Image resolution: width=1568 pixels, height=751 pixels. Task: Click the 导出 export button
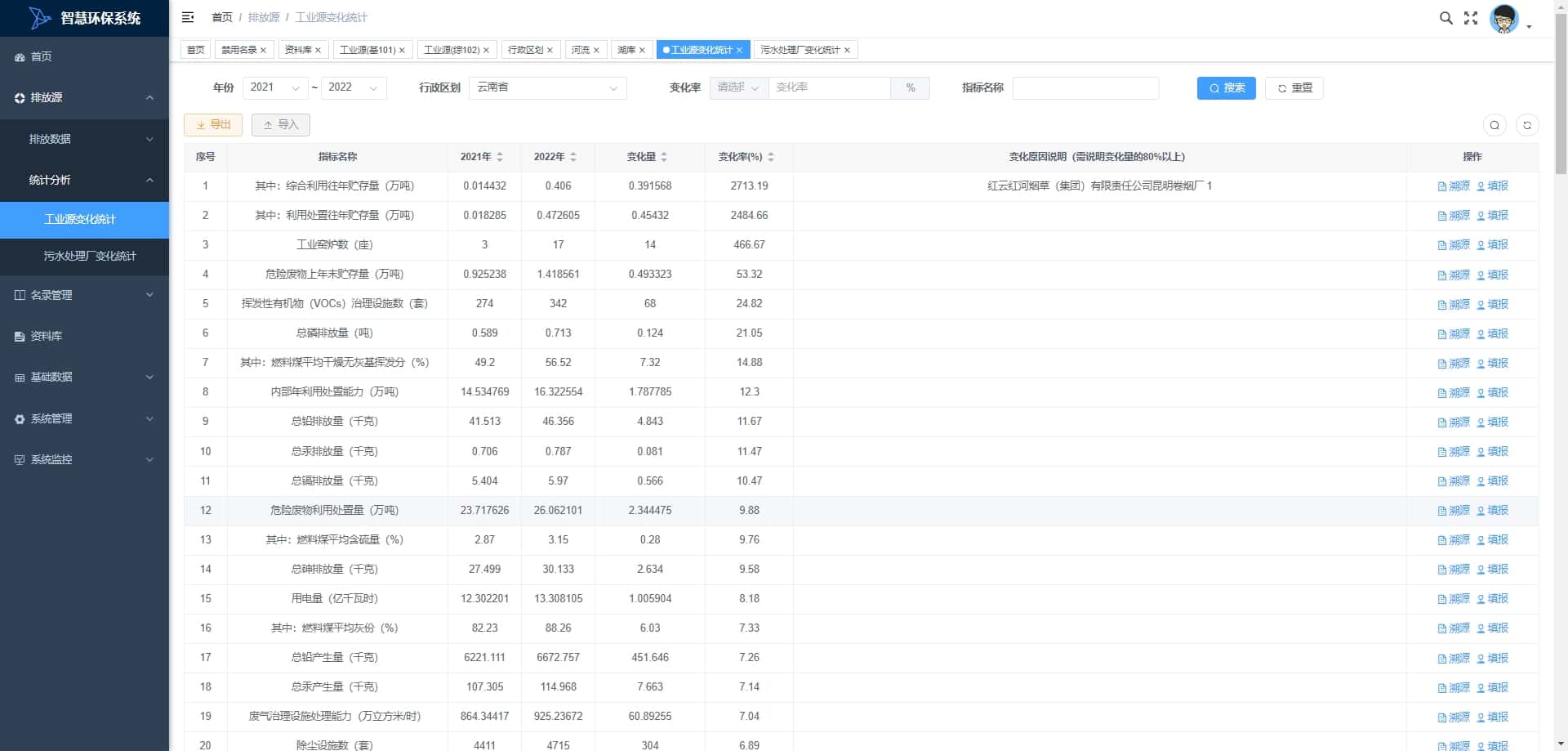tap(213, 125)
